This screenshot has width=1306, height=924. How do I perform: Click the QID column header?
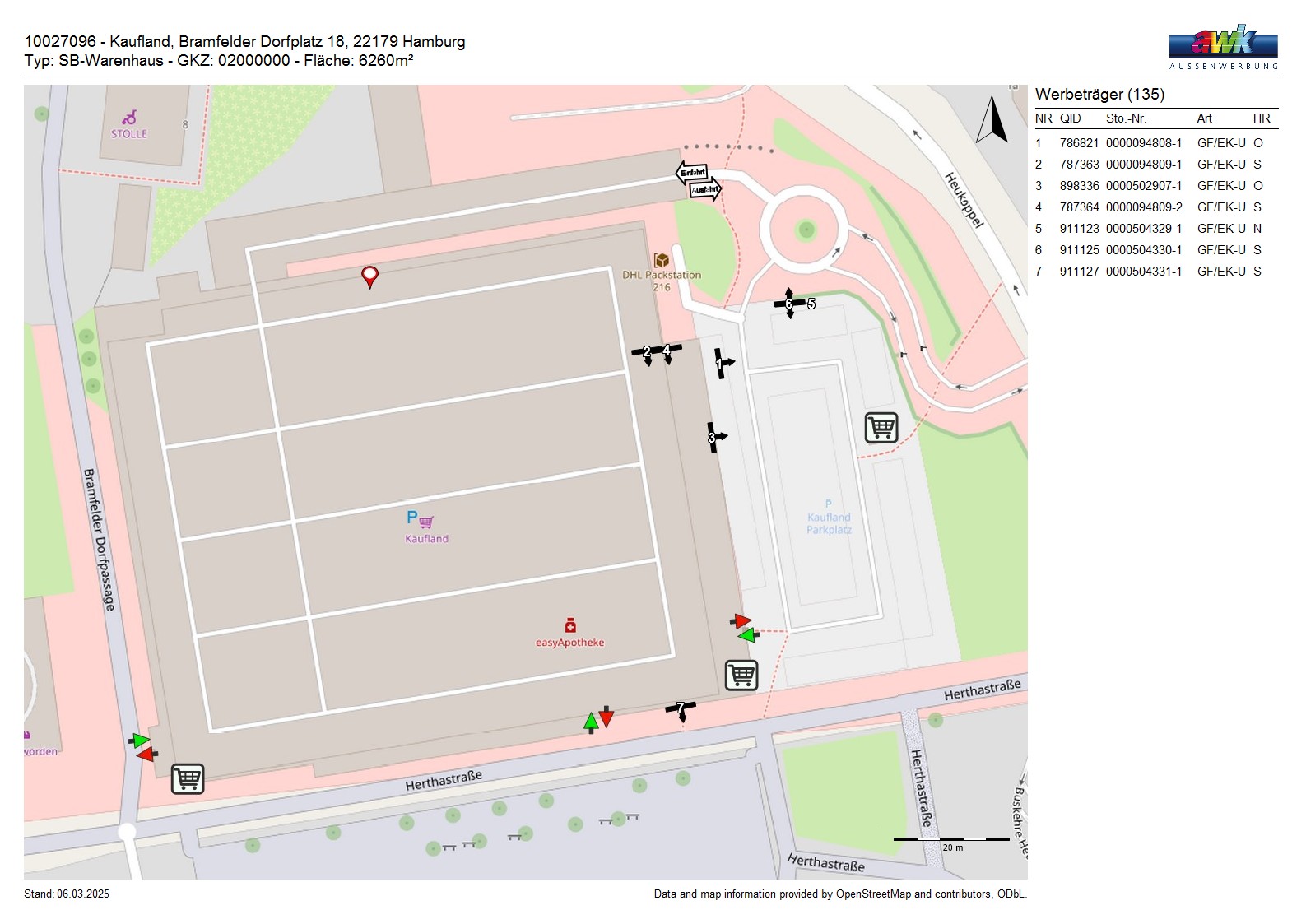[x=1070, y=118]
